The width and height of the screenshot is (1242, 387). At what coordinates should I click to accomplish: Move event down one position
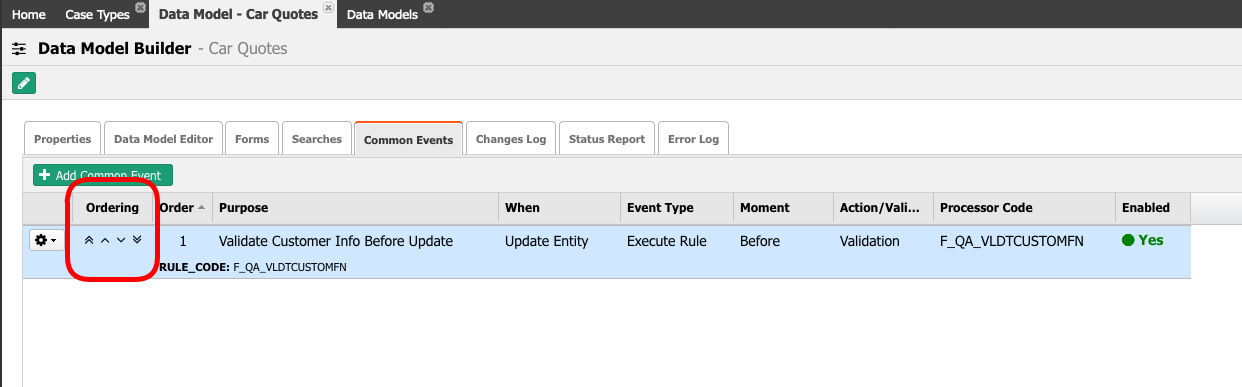(x=121, y=241)
